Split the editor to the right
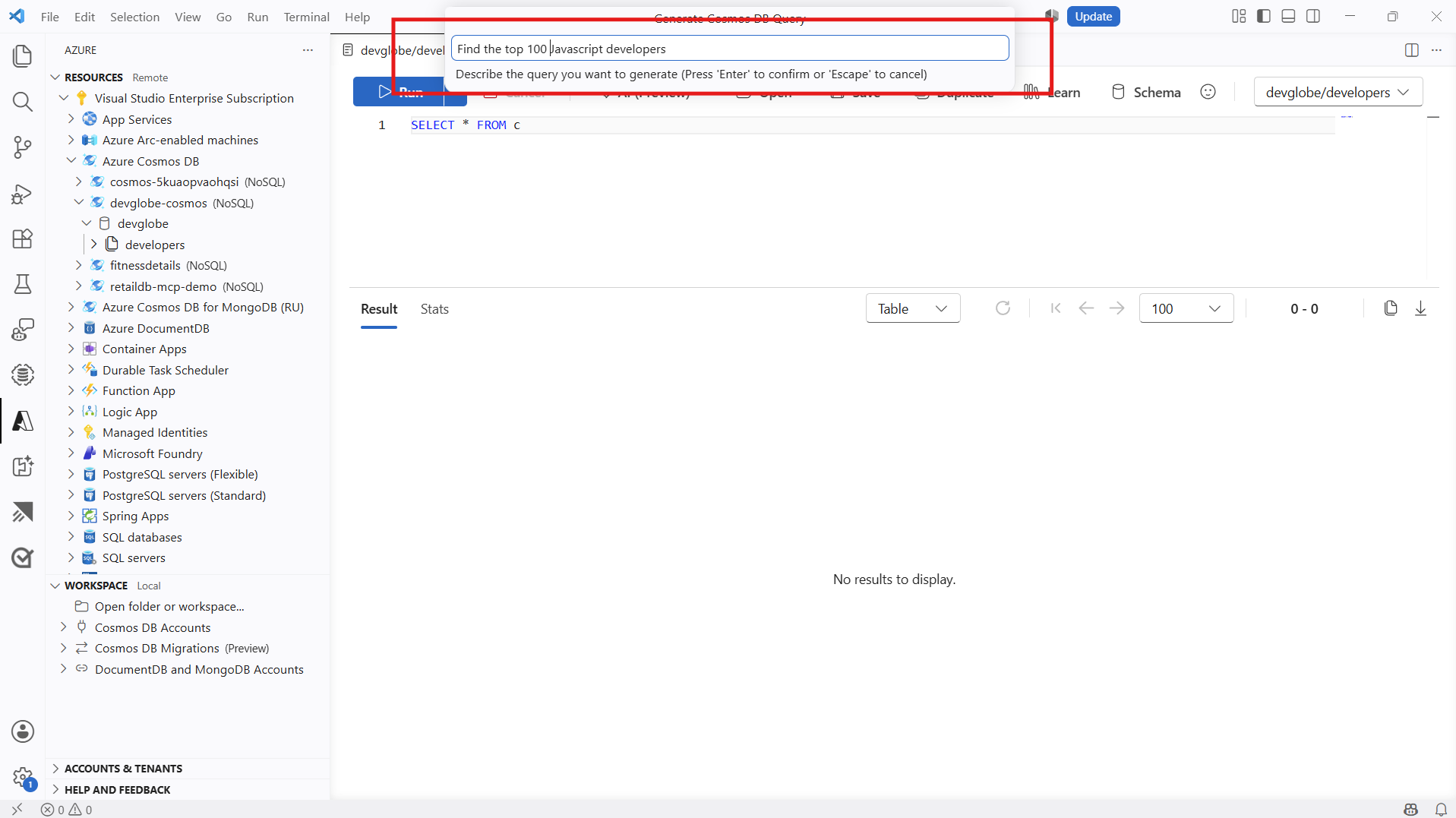Viewport: 1456px width, 818px height. pyautogui.click(x=1412, y=50)
